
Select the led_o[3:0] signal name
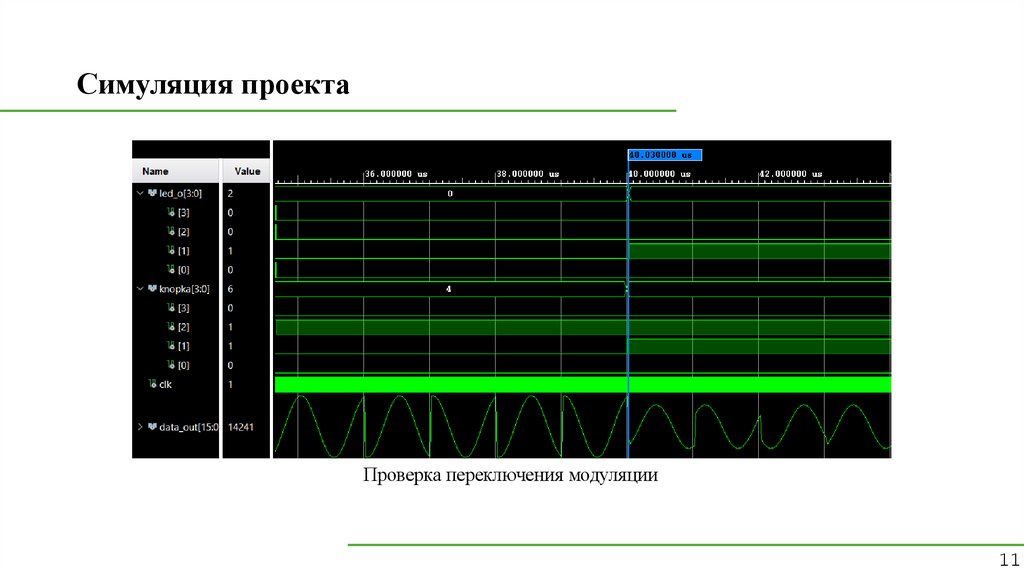point(180,193)
